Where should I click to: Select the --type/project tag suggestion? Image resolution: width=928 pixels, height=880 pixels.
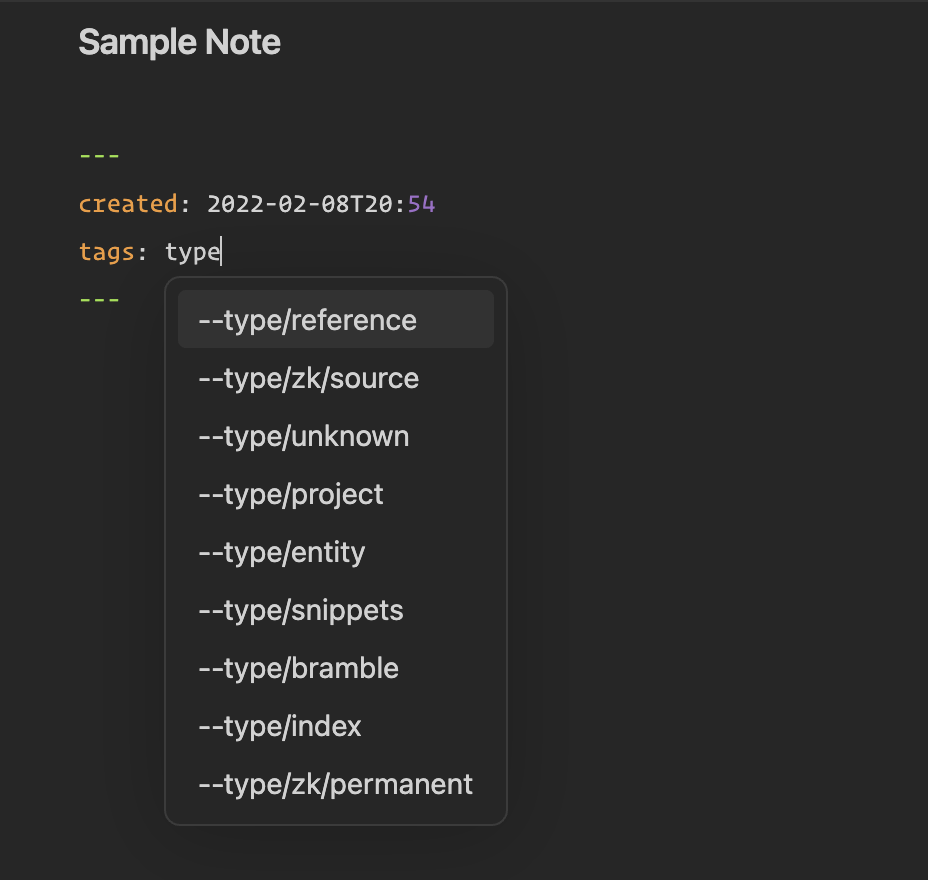pos(290,494)
